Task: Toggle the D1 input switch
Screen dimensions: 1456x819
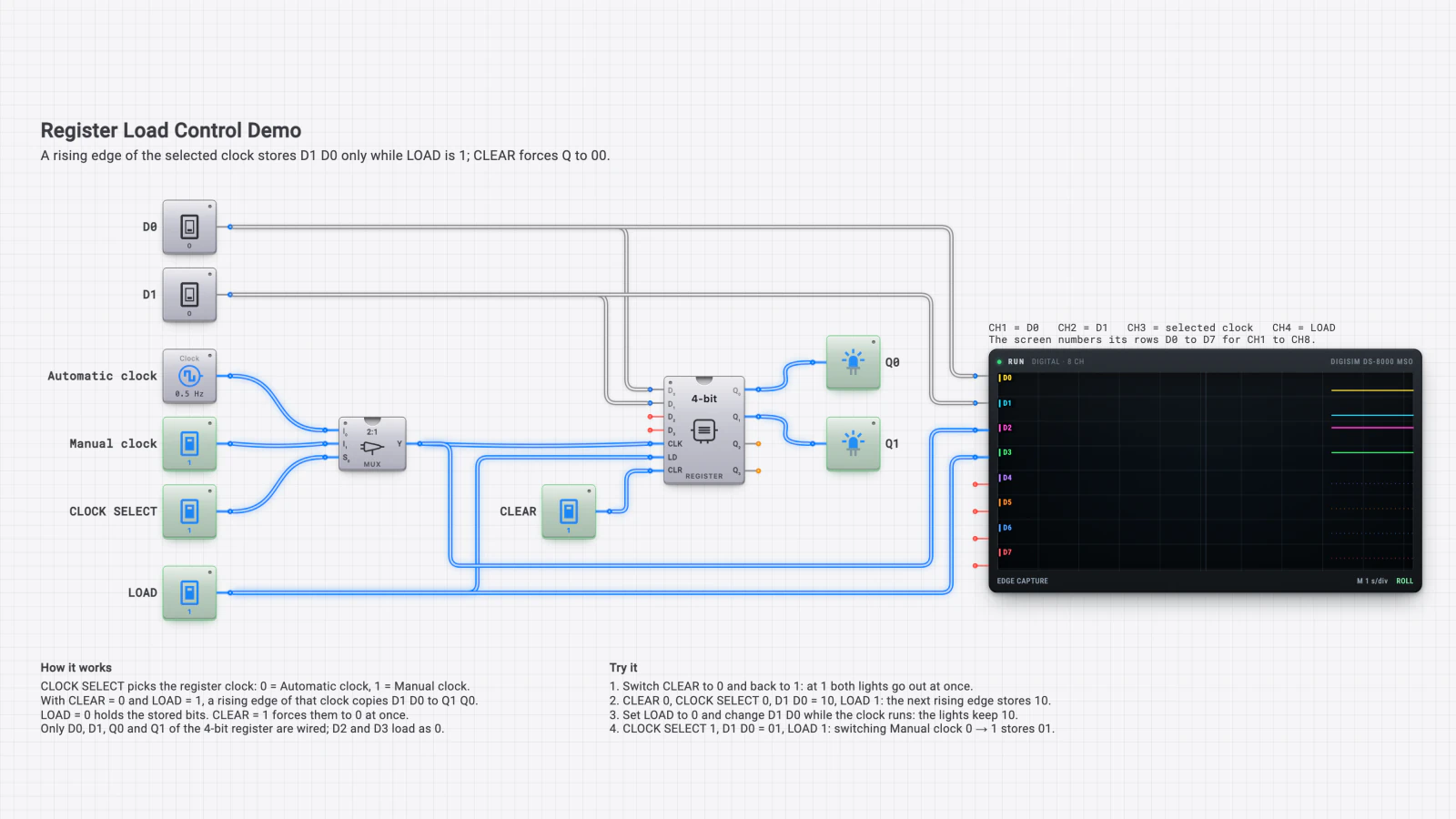Action: click(189, 295)
